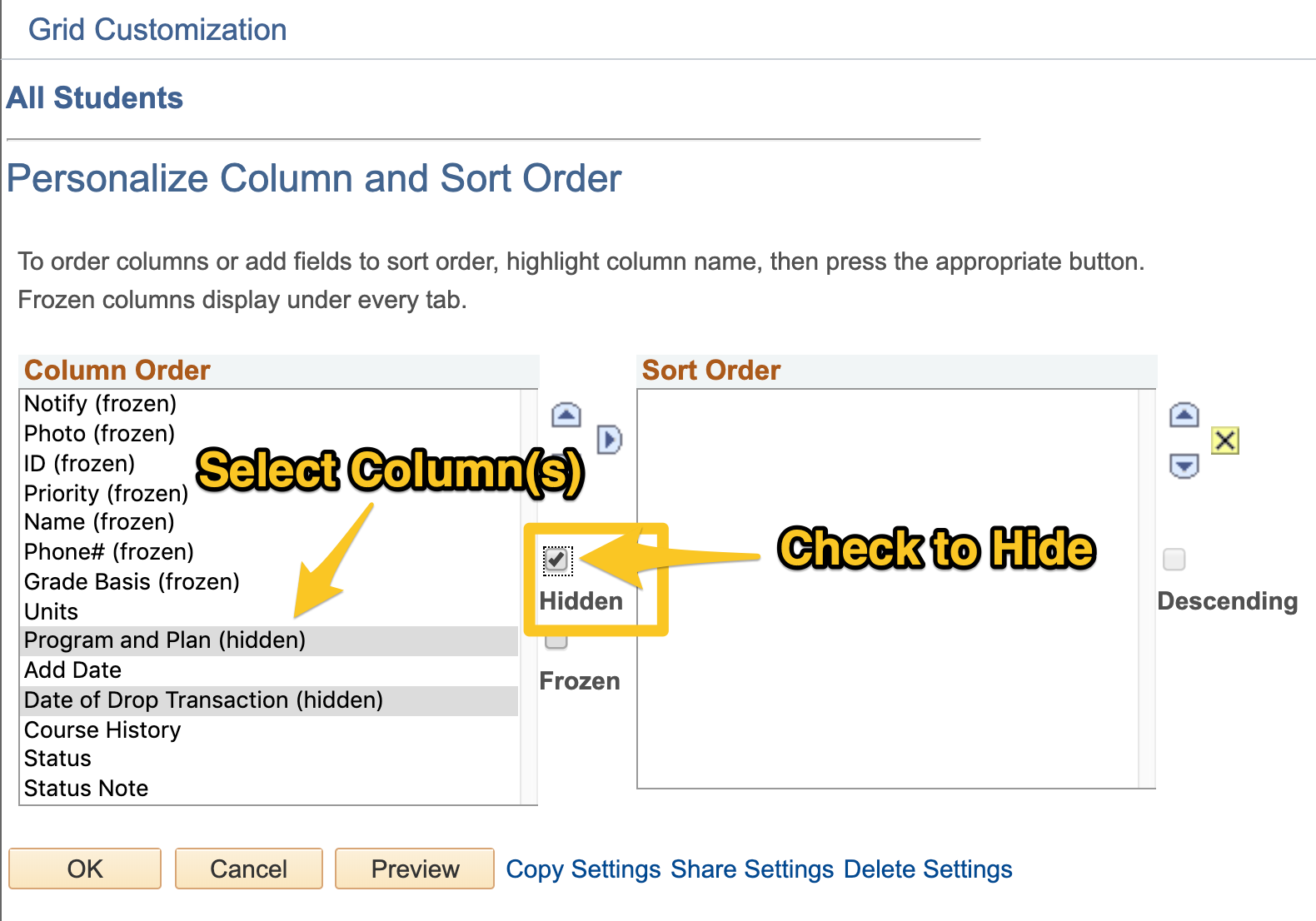Click the yellow X remove-from-sort icon

click(1224, 440)
